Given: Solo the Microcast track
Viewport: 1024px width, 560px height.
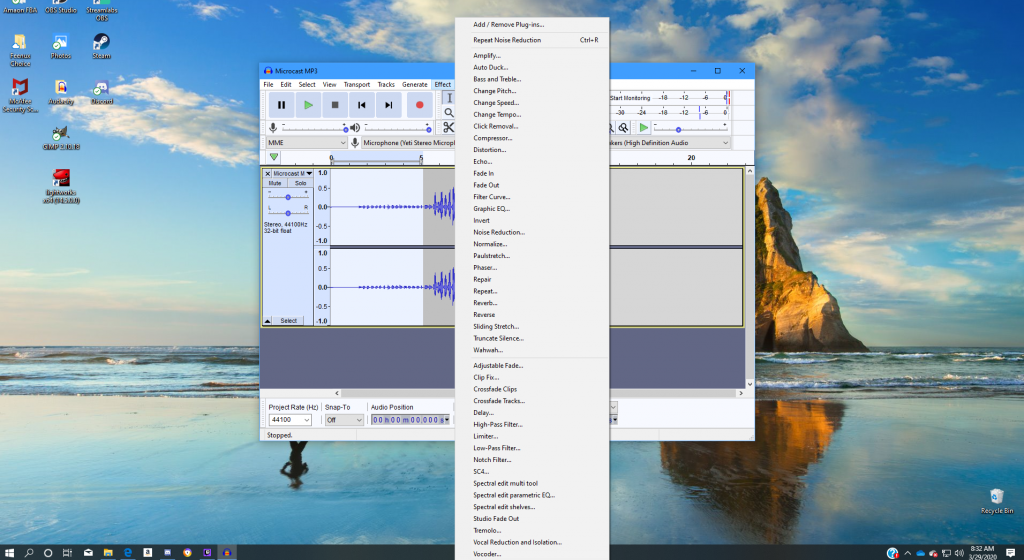Looking at the screenshot, I should click(x=300, y=183).
